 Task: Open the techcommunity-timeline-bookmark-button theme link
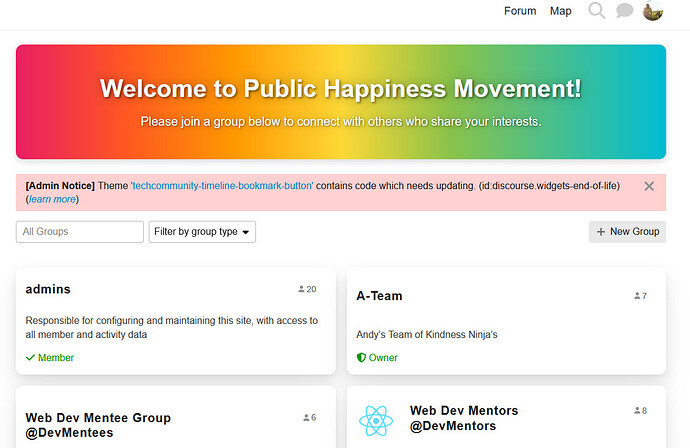pyautogui.click(x=222, y=186)
